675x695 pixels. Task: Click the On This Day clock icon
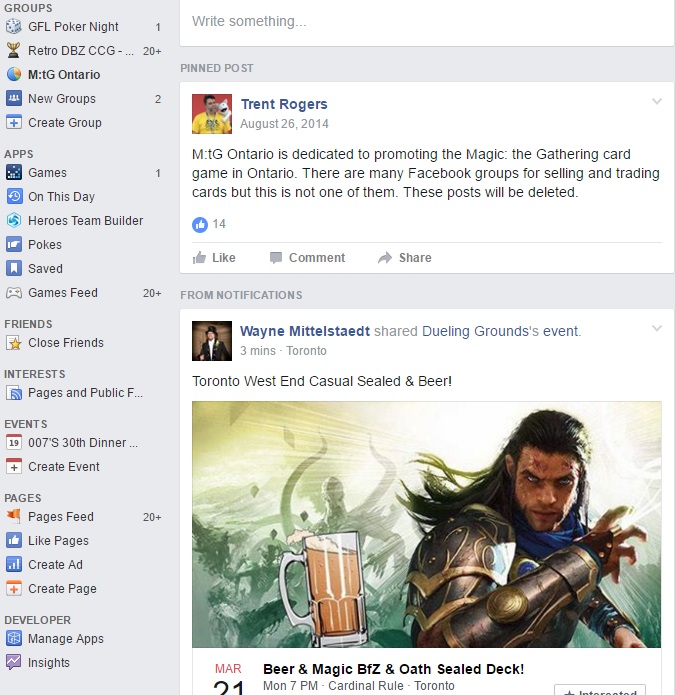click(14, 196)
